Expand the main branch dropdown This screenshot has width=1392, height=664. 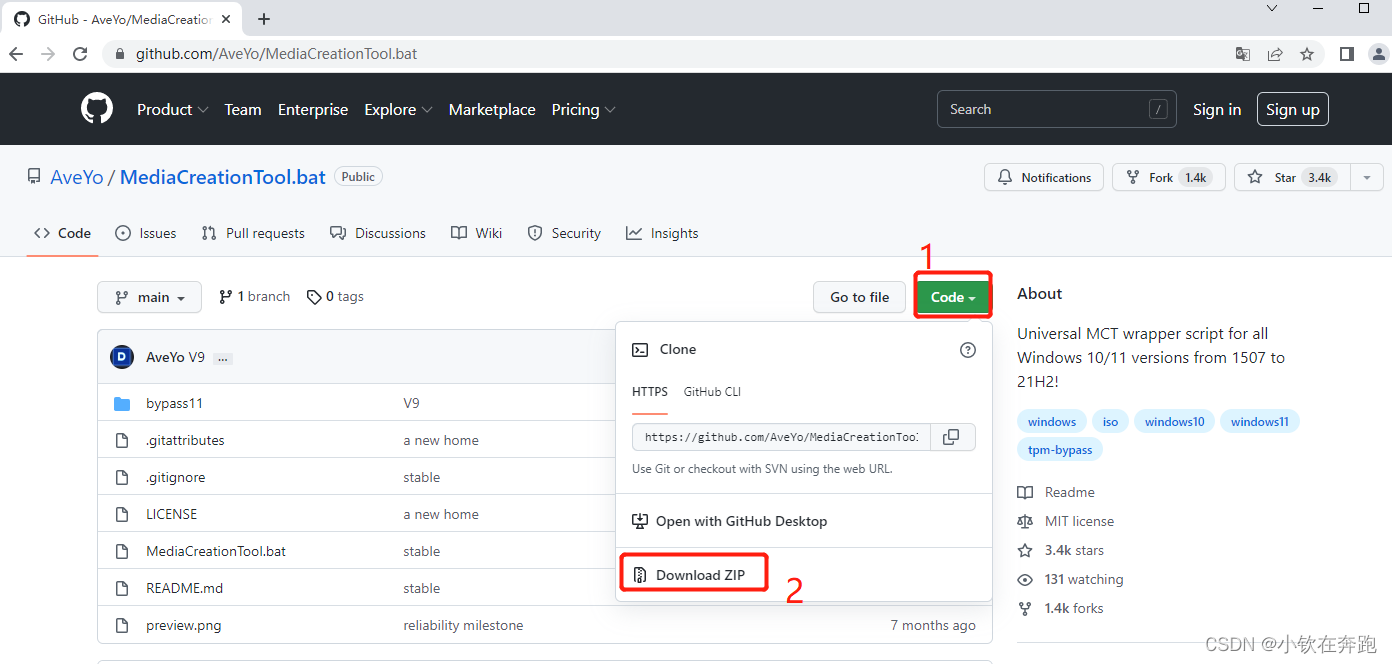(150, 297)
